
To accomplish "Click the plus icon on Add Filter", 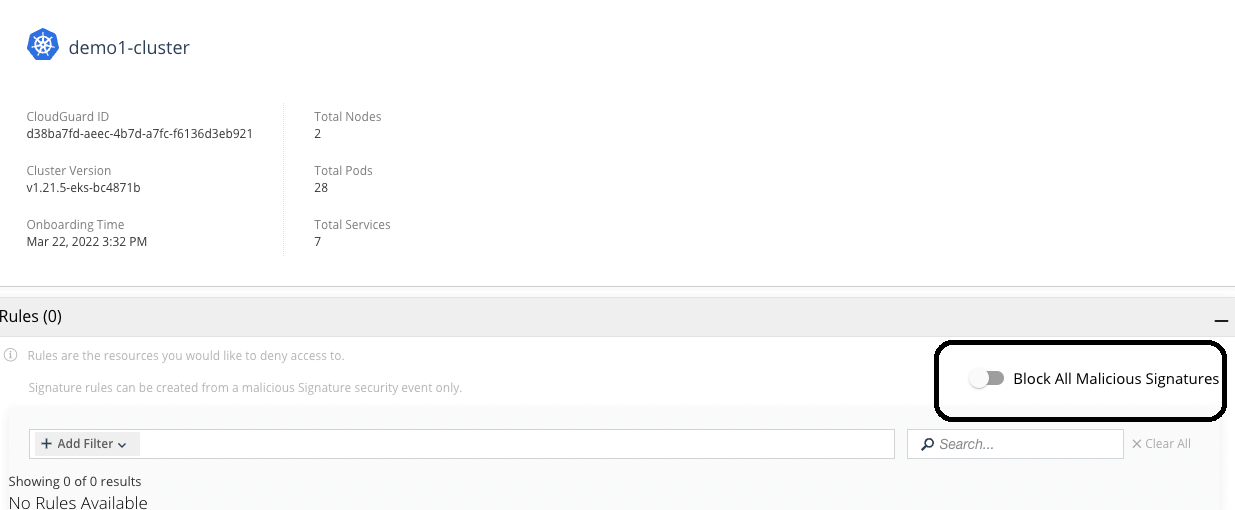I will click(46, 444).
